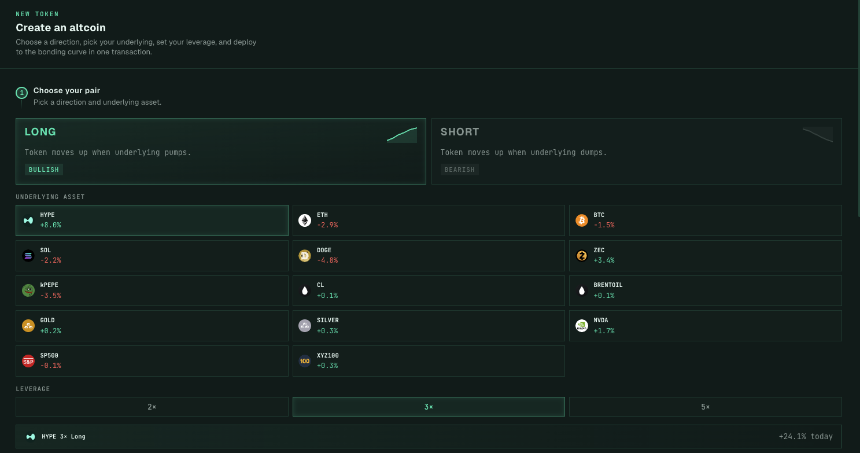Click the kPEPE frog logo
Screen dimensions: 860x453
click(29, 291)
